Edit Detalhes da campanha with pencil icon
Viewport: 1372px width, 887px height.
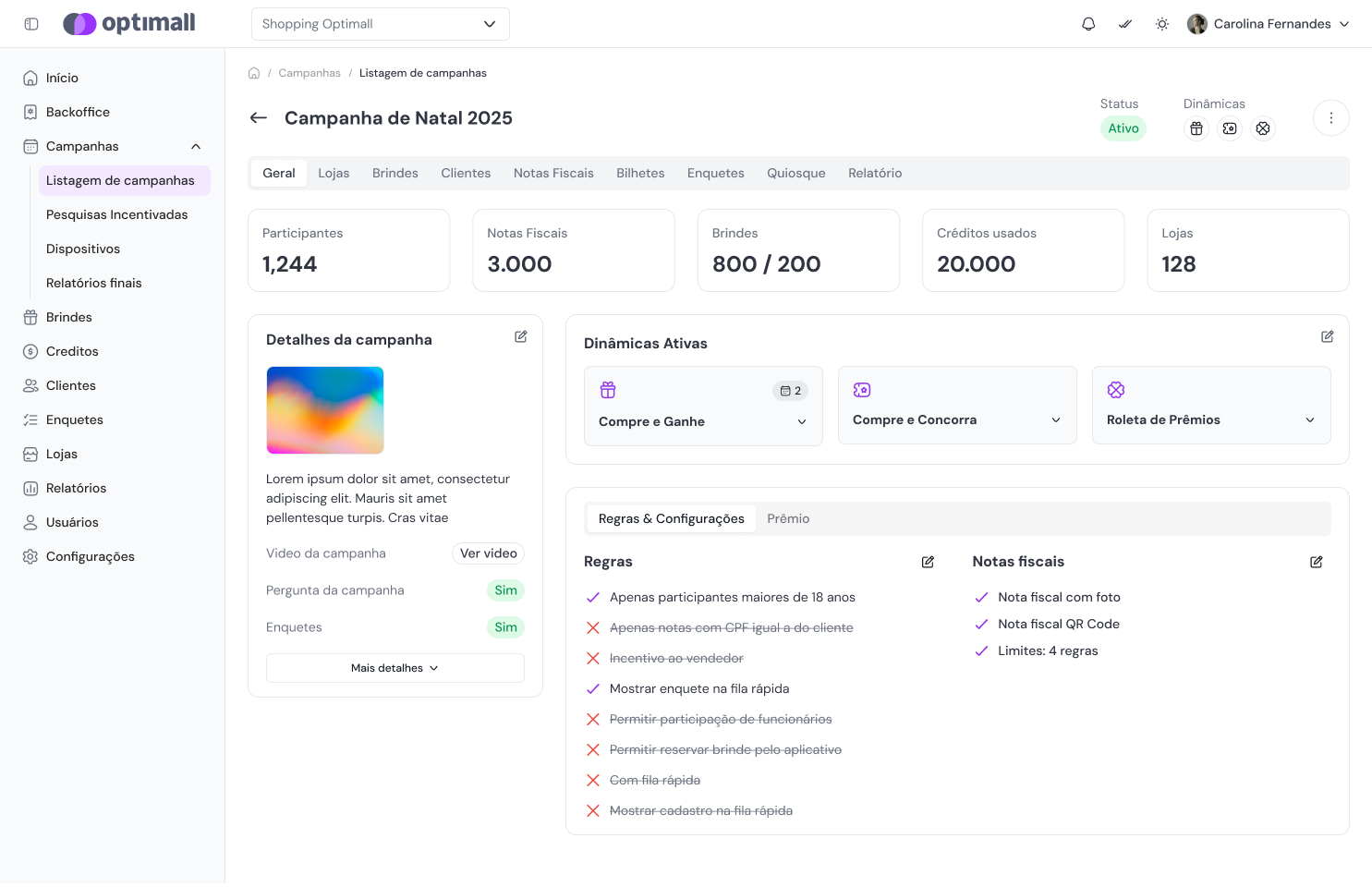click(521, 337)
